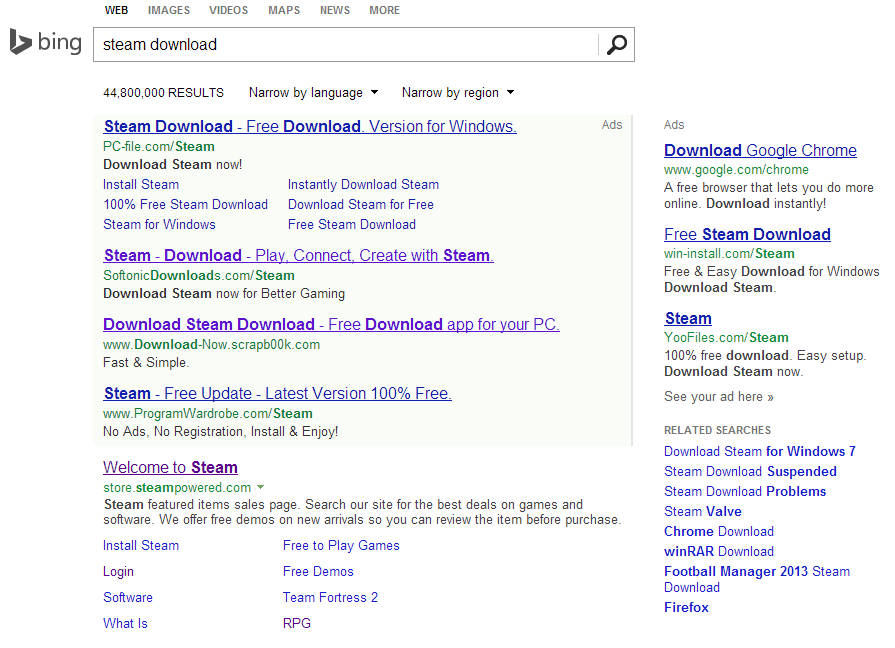This screenshot has width=895, height=648.
Task: Click the win-install.com Free Steam Download ad title
Action: (747, 234)
